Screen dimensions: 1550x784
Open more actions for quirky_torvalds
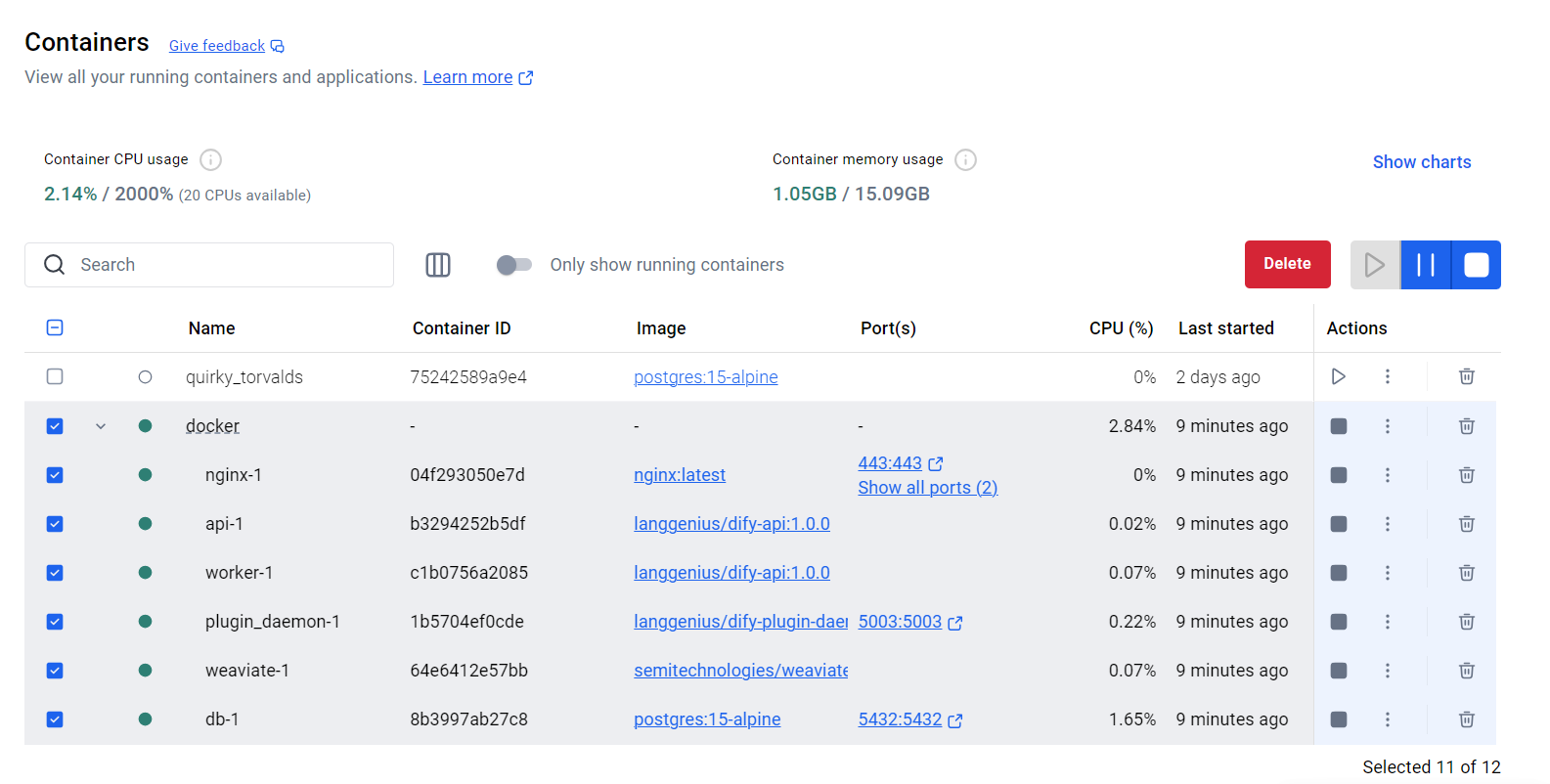[x=1387, y=376]
